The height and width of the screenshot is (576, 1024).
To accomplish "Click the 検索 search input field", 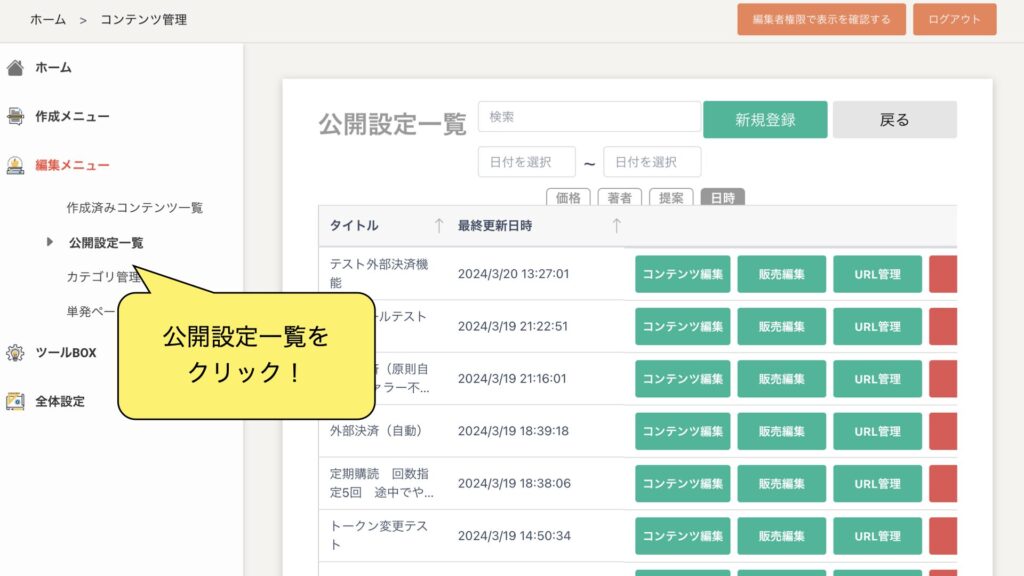I will [x=589, y=117].
